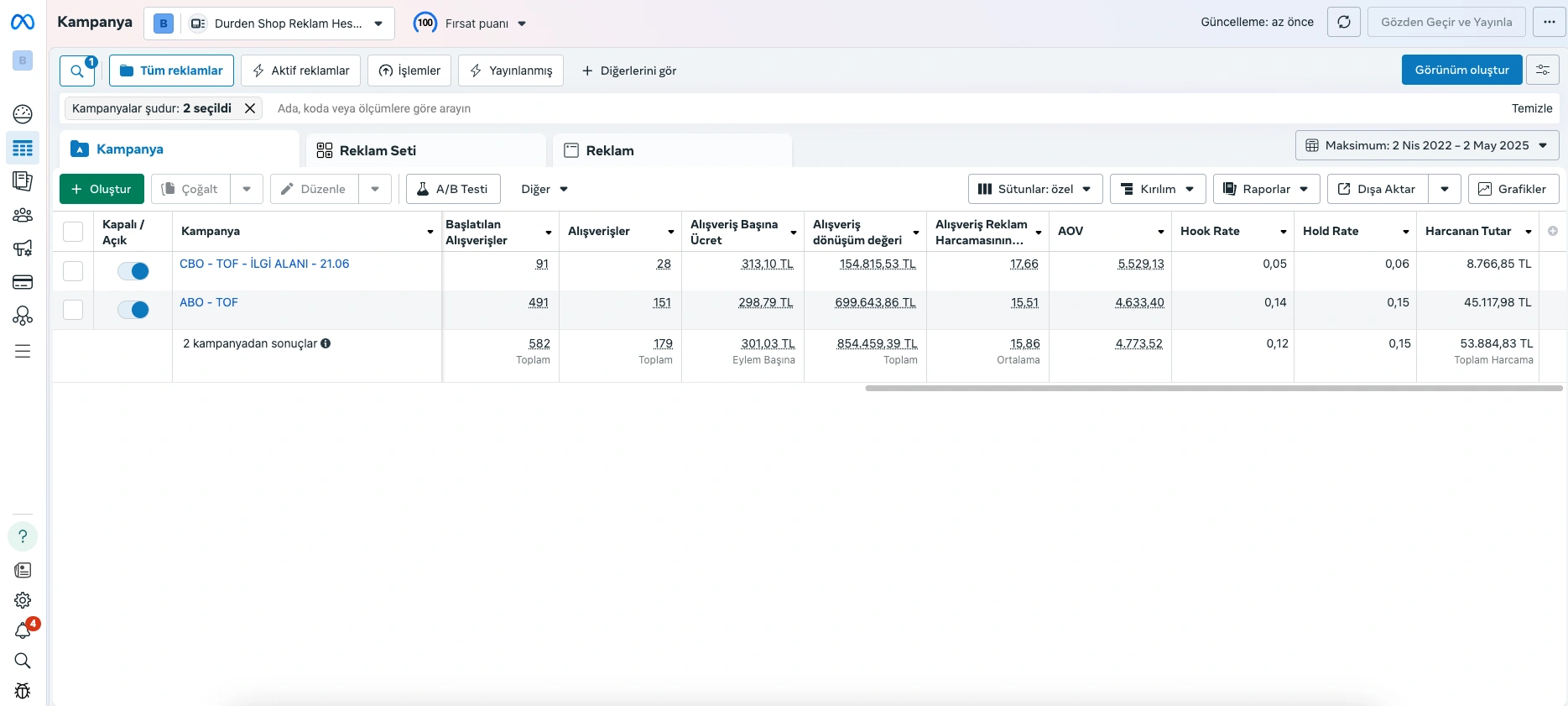Open help question mark icon
The image size is (1568, 706).
pos(23,536)
